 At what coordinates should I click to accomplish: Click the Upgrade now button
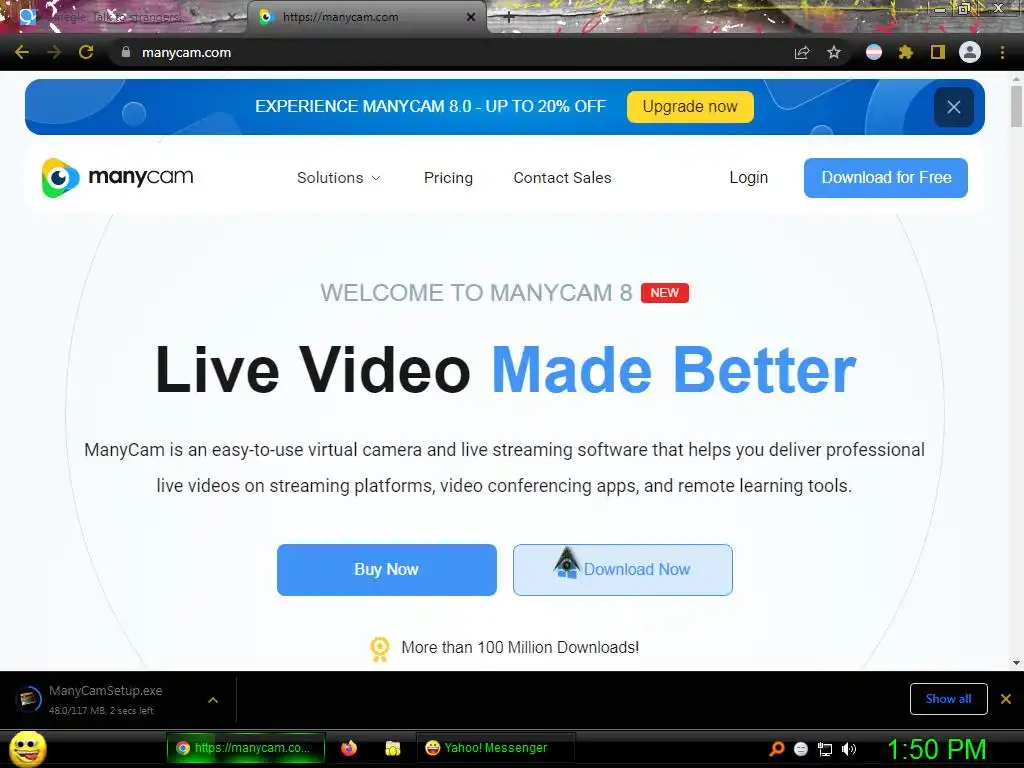pyautogui.click(x=690, y=107)
